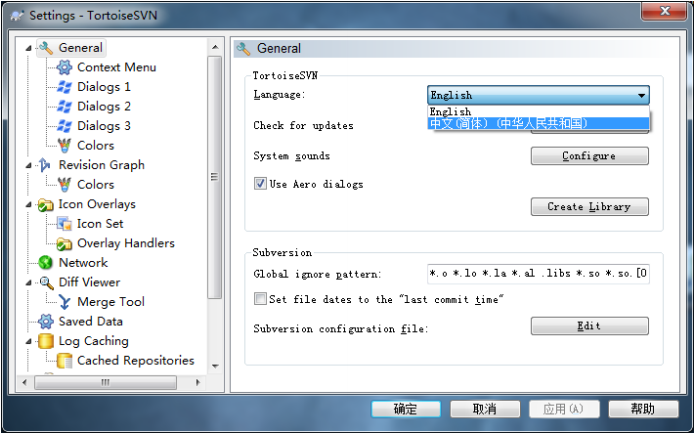Collapse the Icon Overlays tree node
The height and width of the screenshot is (434, 695).
pos(29,204)
